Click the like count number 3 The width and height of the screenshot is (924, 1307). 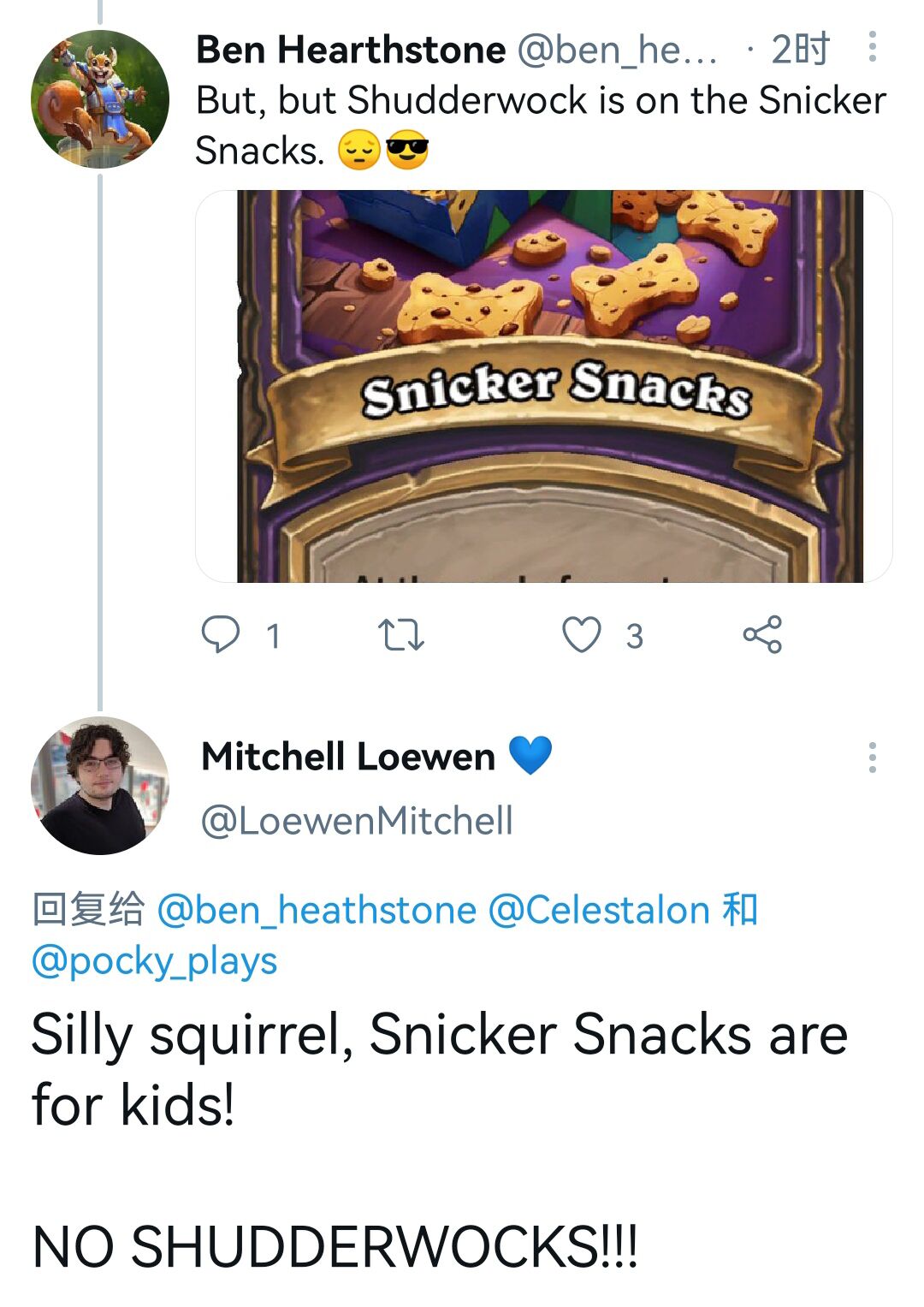(634, 636)
